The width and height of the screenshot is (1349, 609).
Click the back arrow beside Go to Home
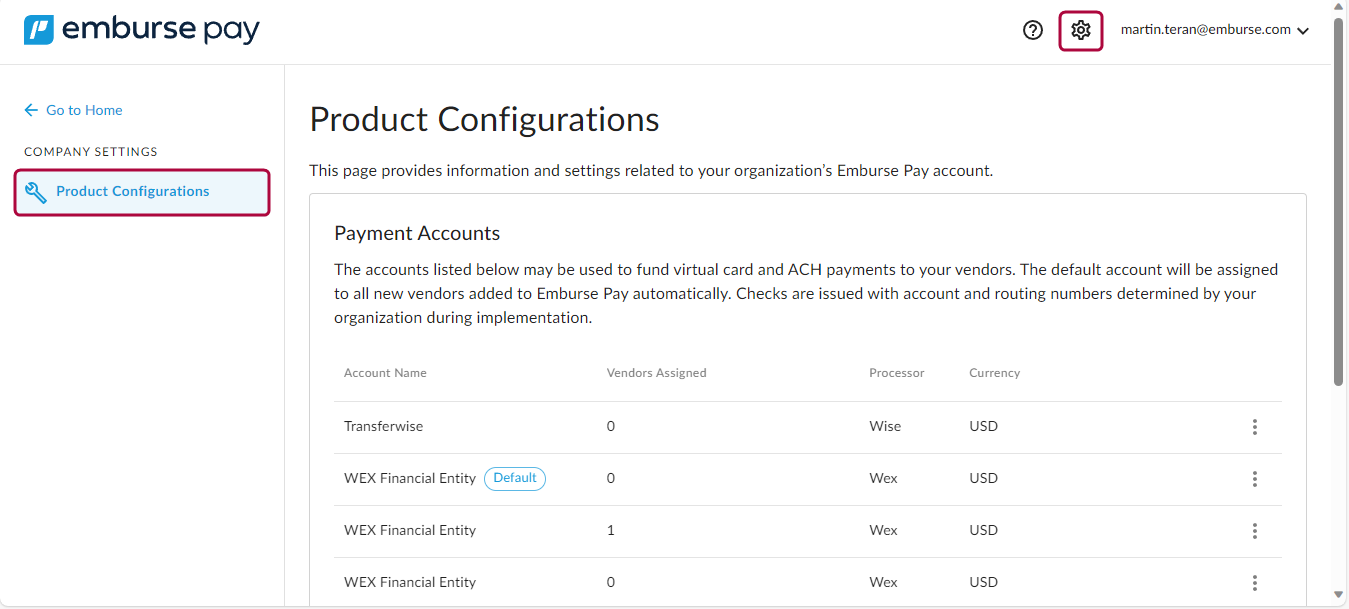(31, 110)
